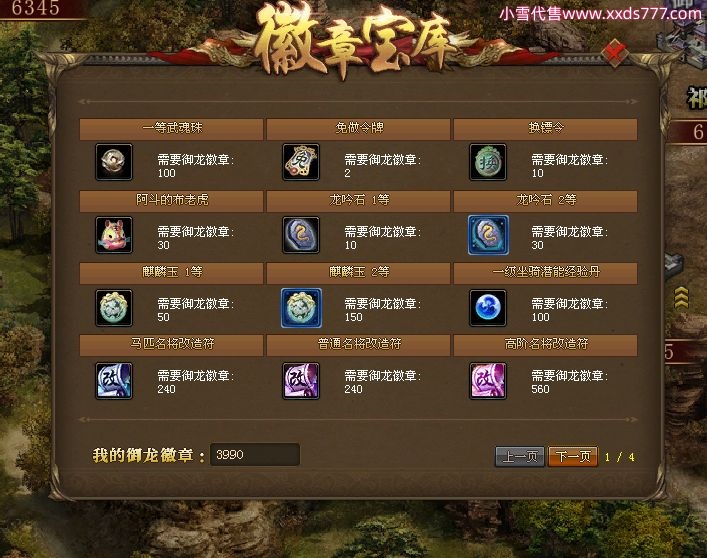This screenshot has width=707, height=558.
Task: Click the 一级坐骑潜能经验丹 blue orb icon
Action: point(488,308)
